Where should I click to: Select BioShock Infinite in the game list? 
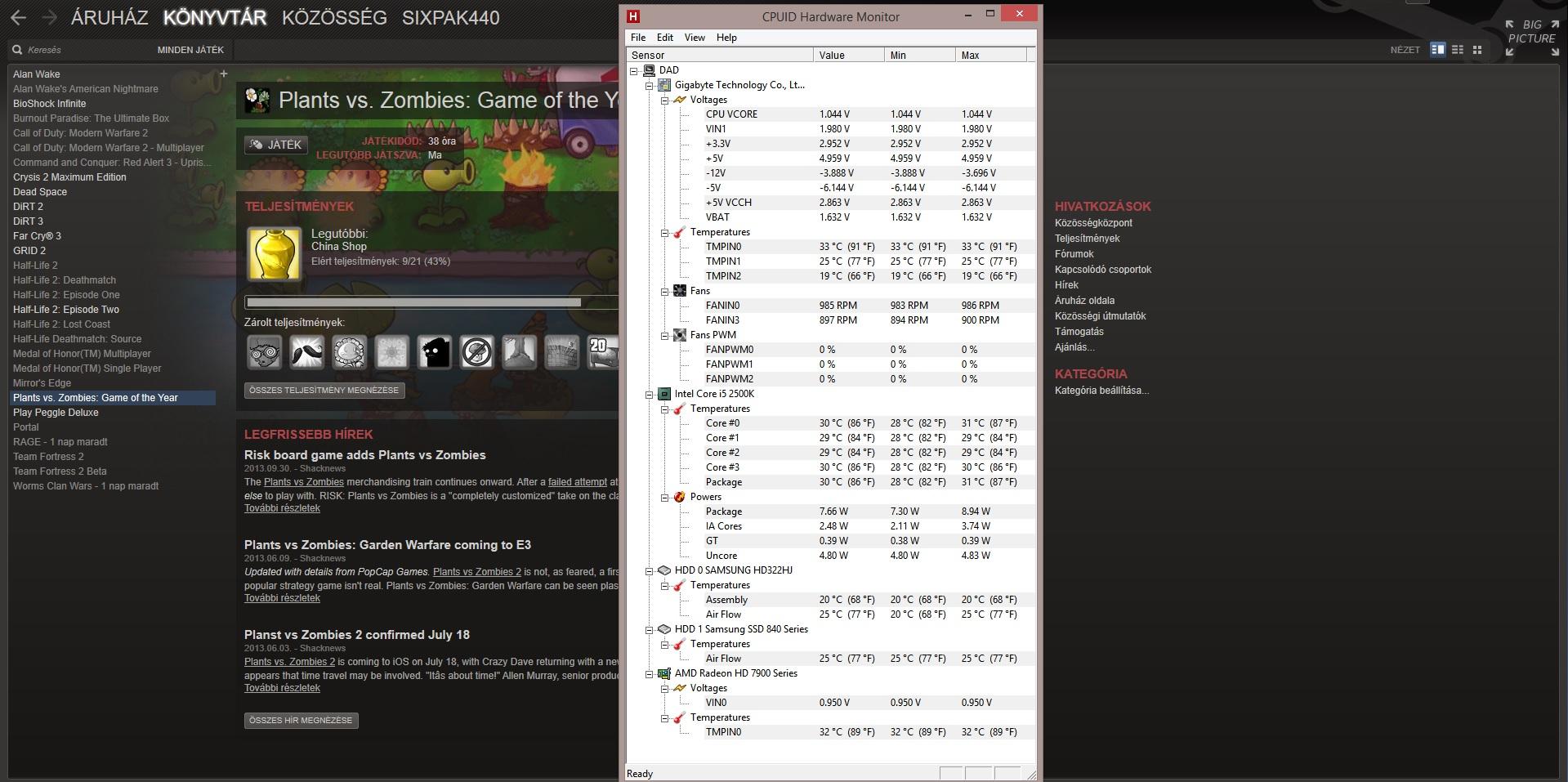[x=50, y=104]
